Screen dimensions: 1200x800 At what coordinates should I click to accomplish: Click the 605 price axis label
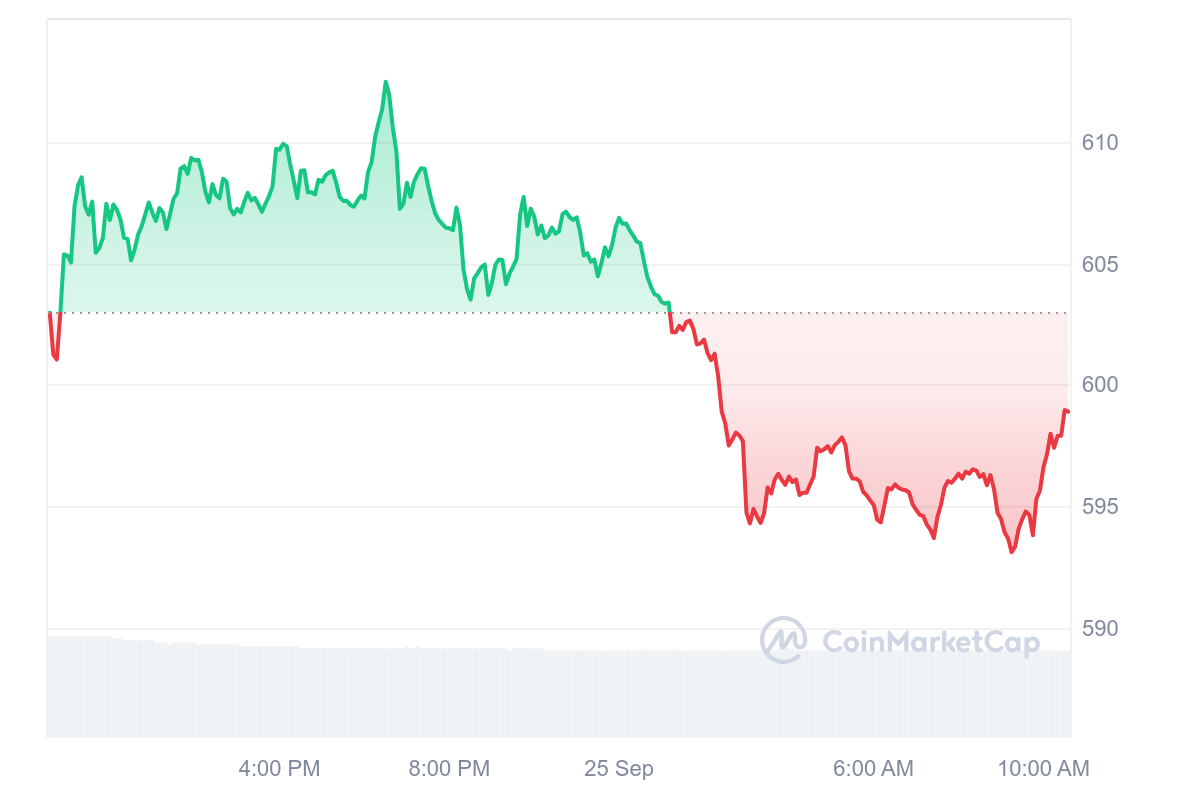[1100, 265]
